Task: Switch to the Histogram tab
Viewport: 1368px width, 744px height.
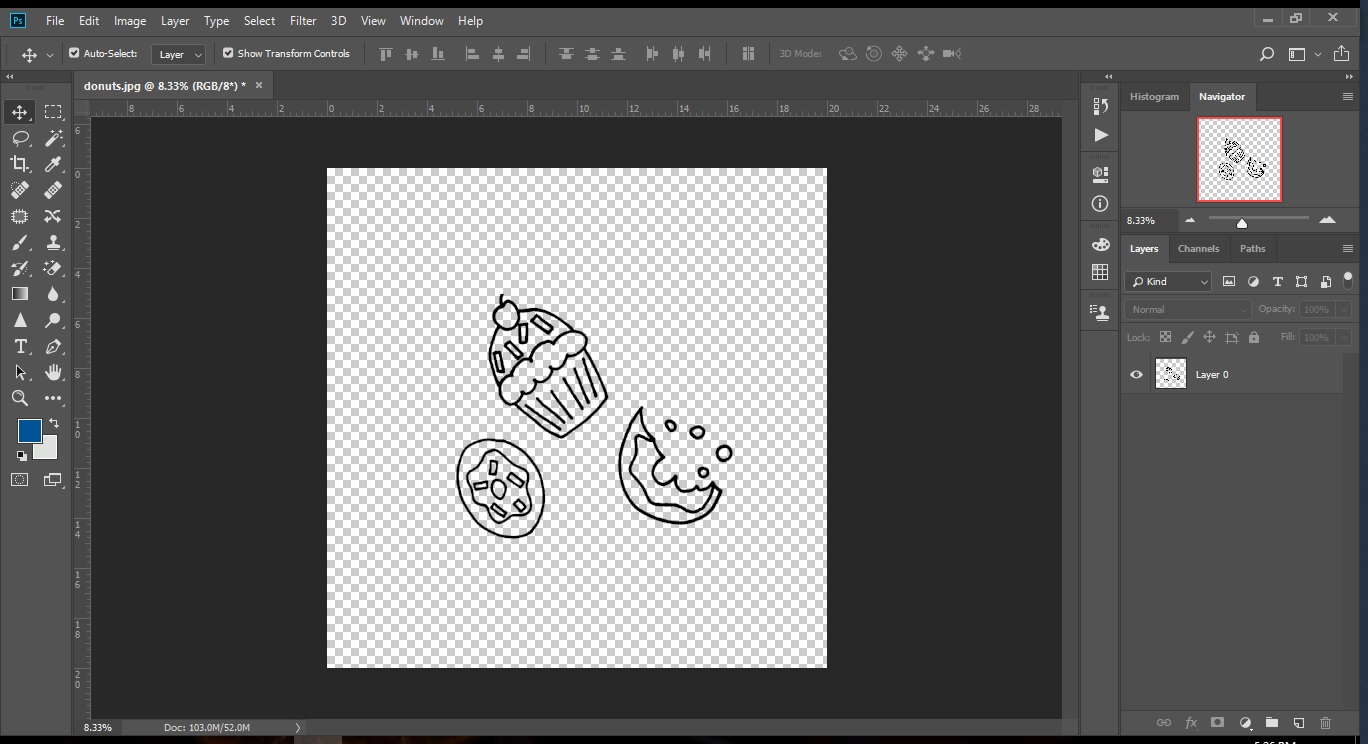Action: 1154,97
